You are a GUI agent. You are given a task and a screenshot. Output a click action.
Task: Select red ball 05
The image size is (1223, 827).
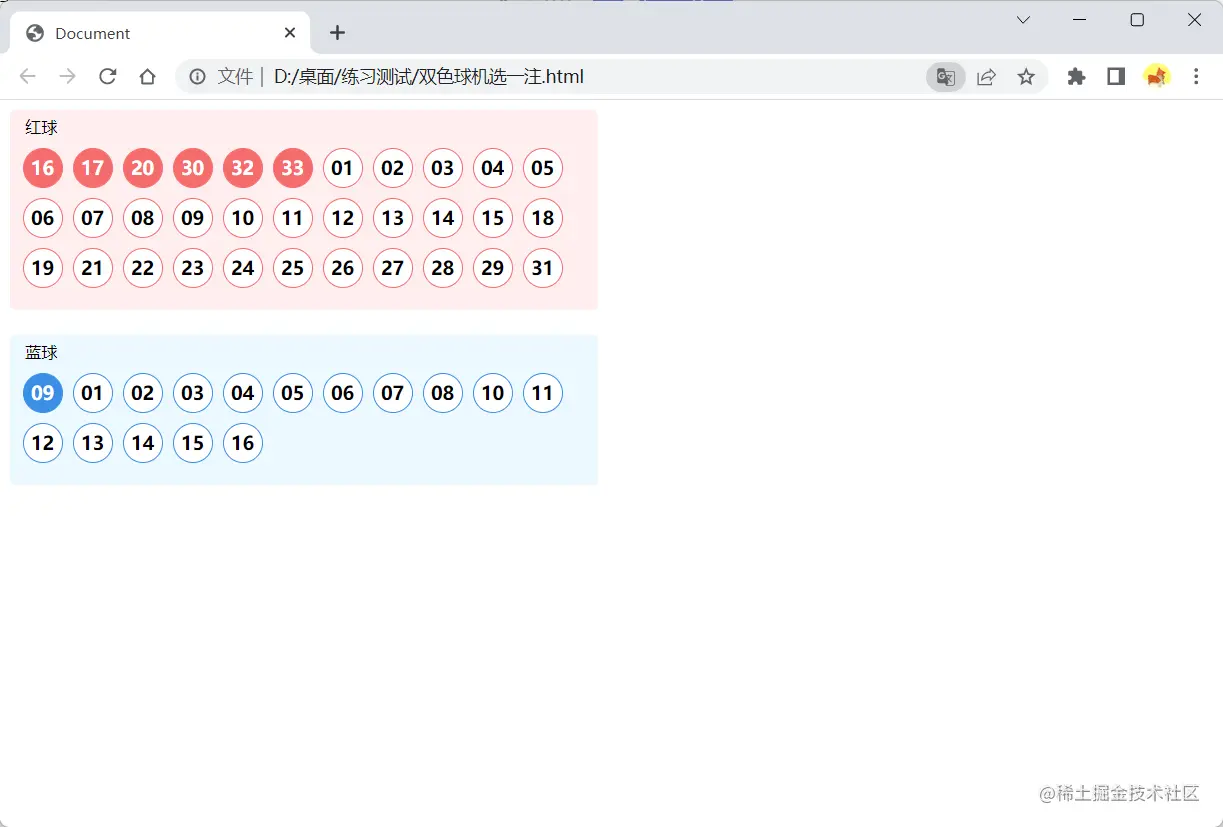[x=543, y=168]
